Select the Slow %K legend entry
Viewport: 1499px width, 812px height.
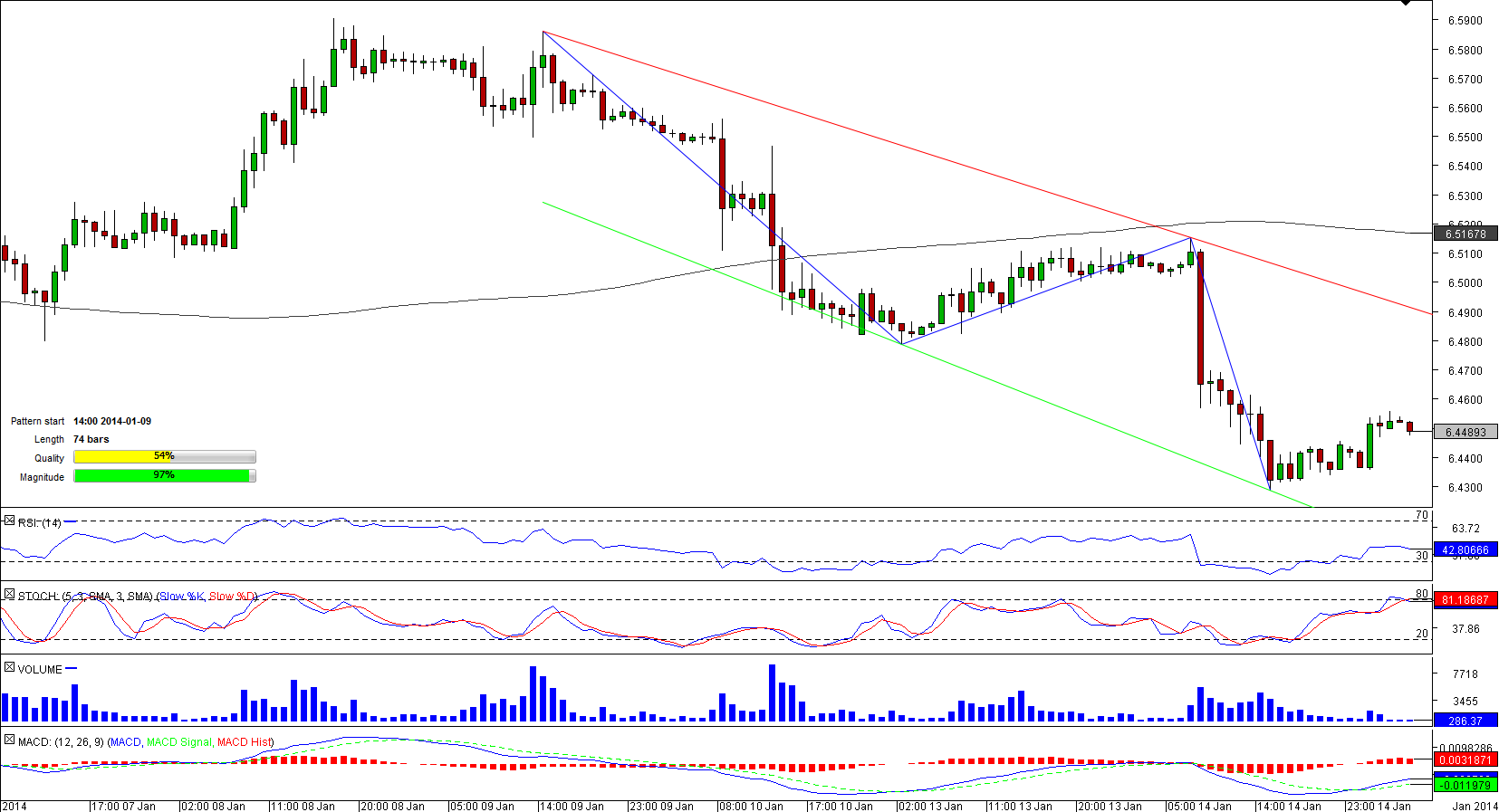click(181, 597)
